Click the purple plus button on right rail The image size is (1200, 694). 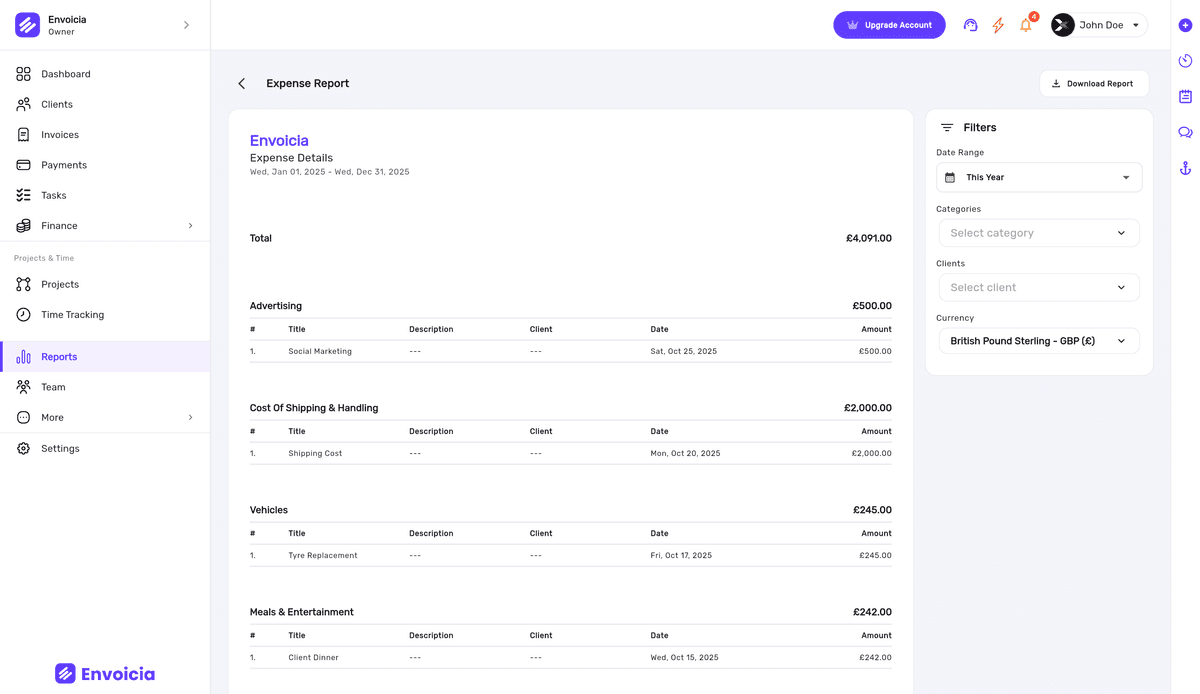pyautogui.click(x=1185, y=24)
